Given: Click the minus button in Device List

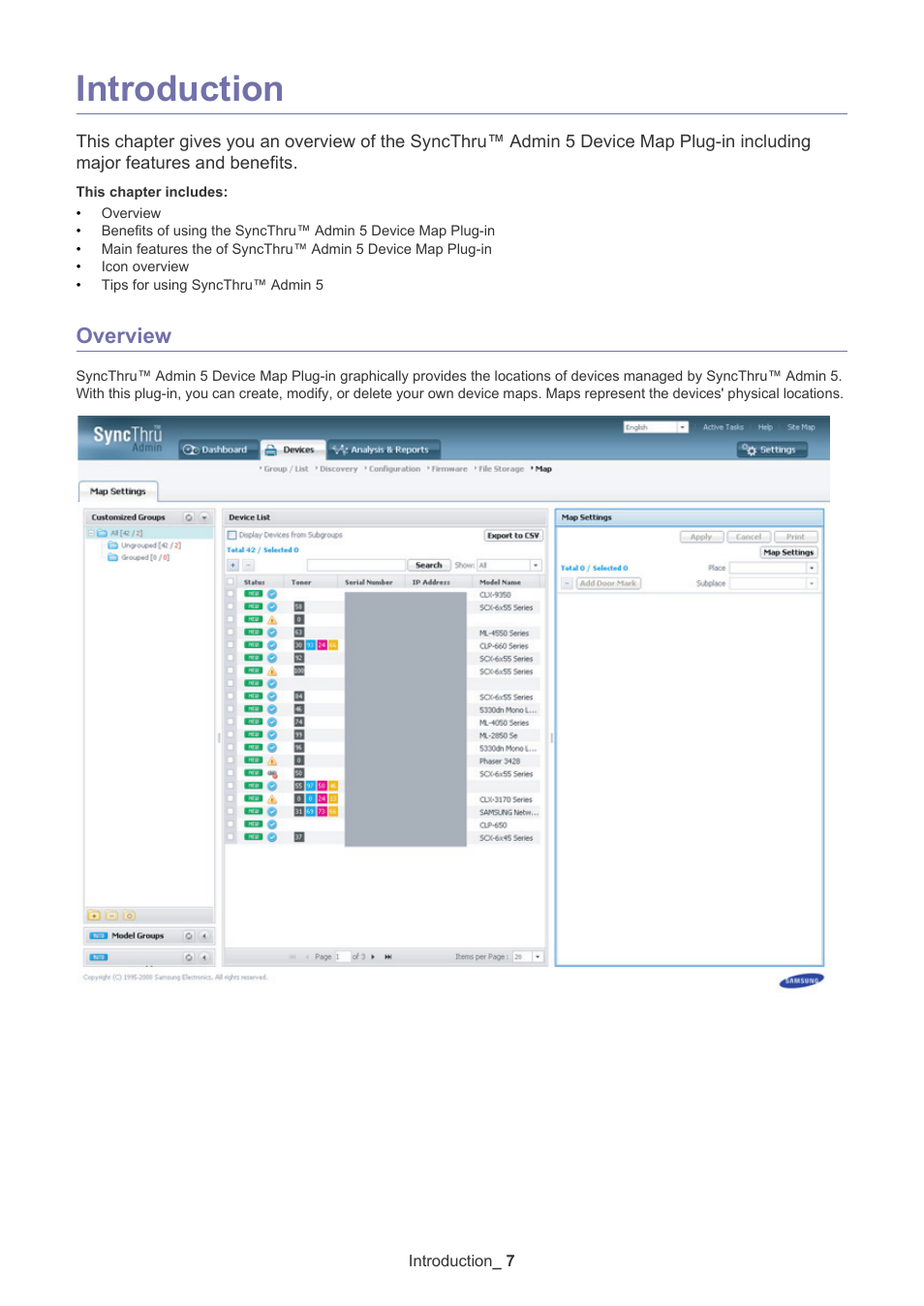Looking at the screenshot, I should tap(248, 565).
